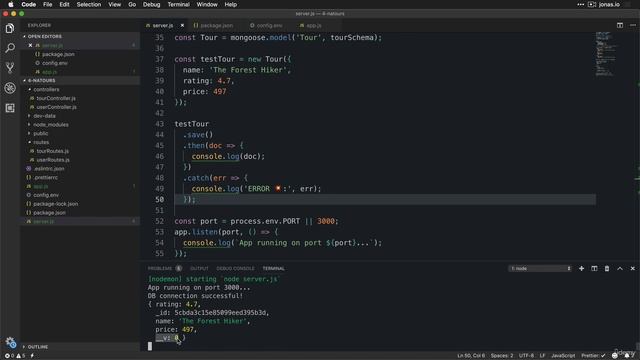Change language mode JavaScript
640x360 pixels.
563,356
